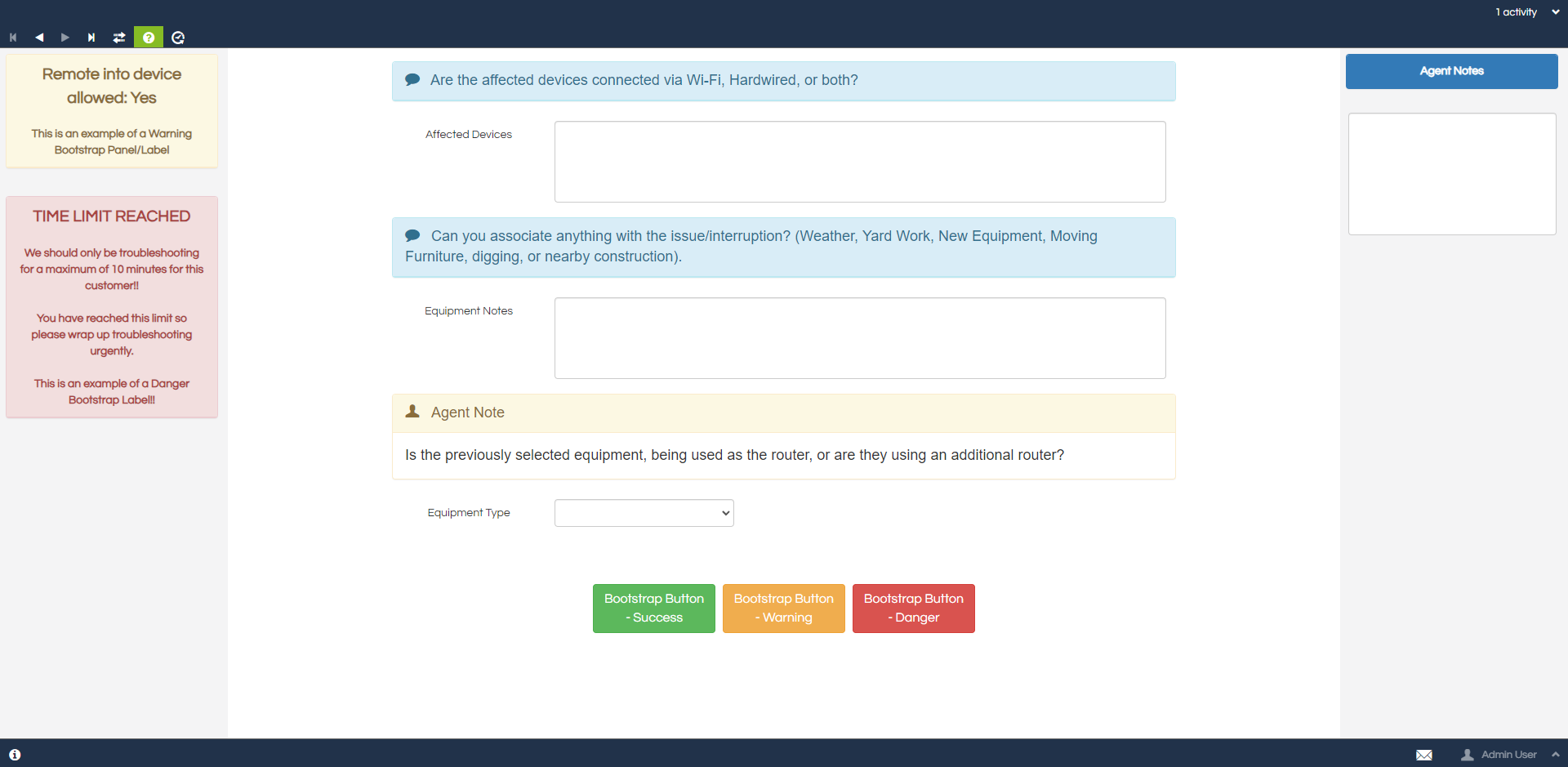This screenshot has width=1568, height=767.
Task: Click the clock history icon
Action: click(x=178, y=38)
